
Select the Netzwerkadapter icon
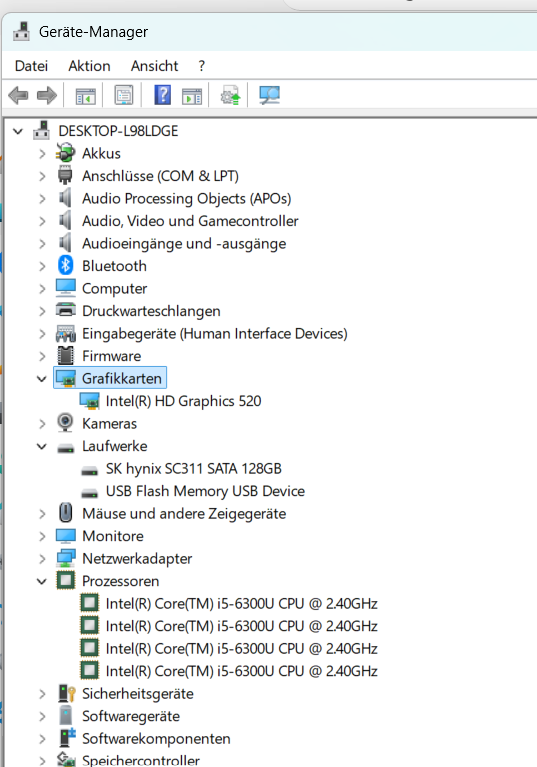(x=66, y=558)
